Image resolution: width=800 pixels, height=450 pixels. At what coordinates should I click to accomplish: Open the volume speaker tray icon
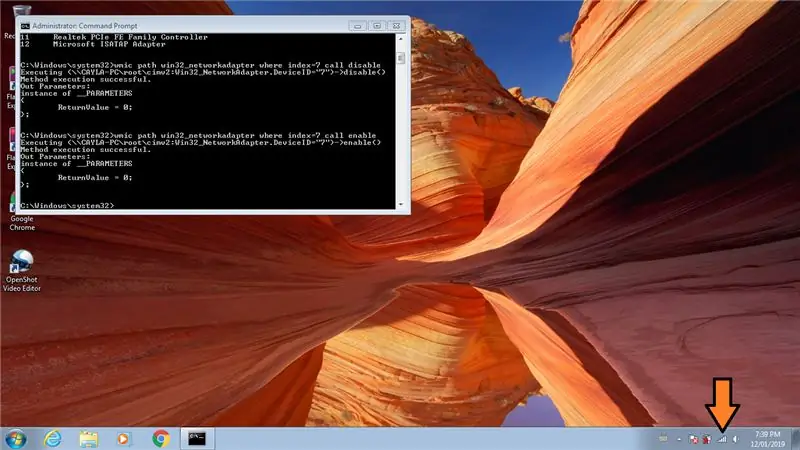tap(736, 439)
